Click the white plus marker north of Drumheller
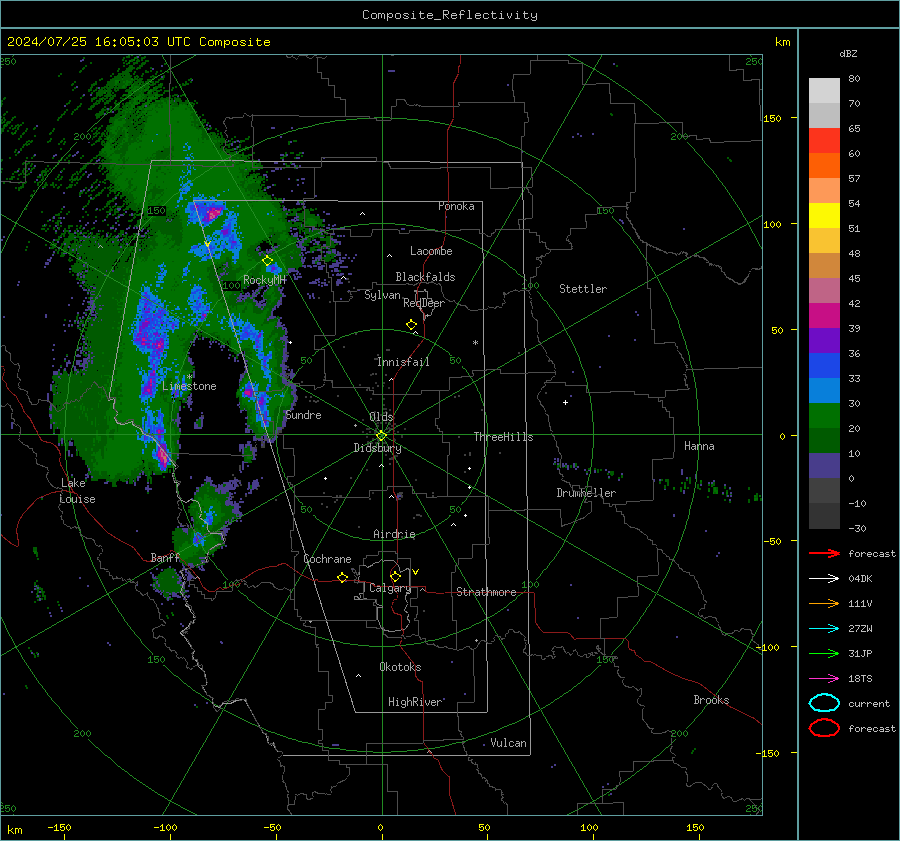Viewport: 900px width, 841px height. [x=565, y=402]
